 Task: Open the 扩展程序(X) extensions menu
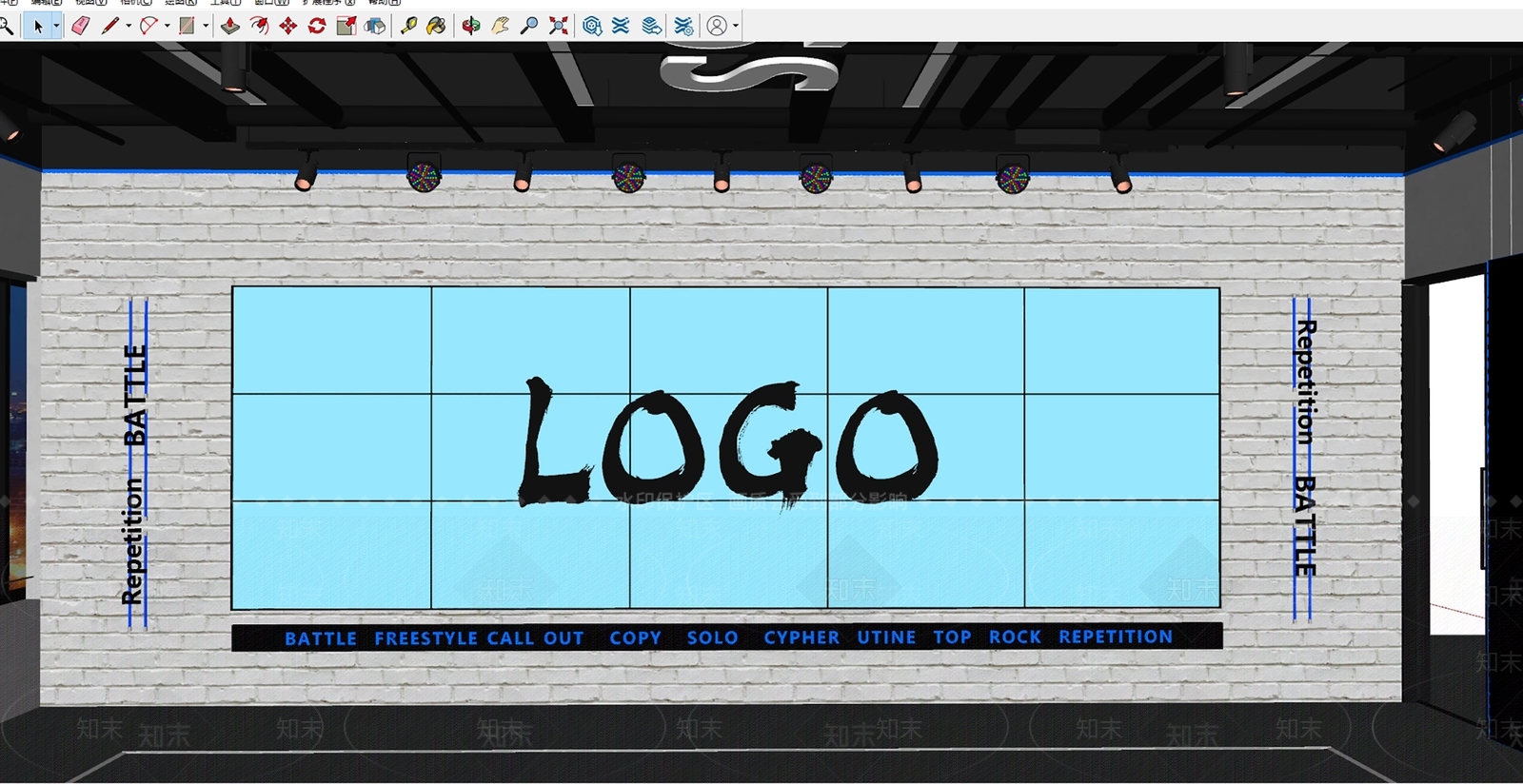(x=329, y=3)
